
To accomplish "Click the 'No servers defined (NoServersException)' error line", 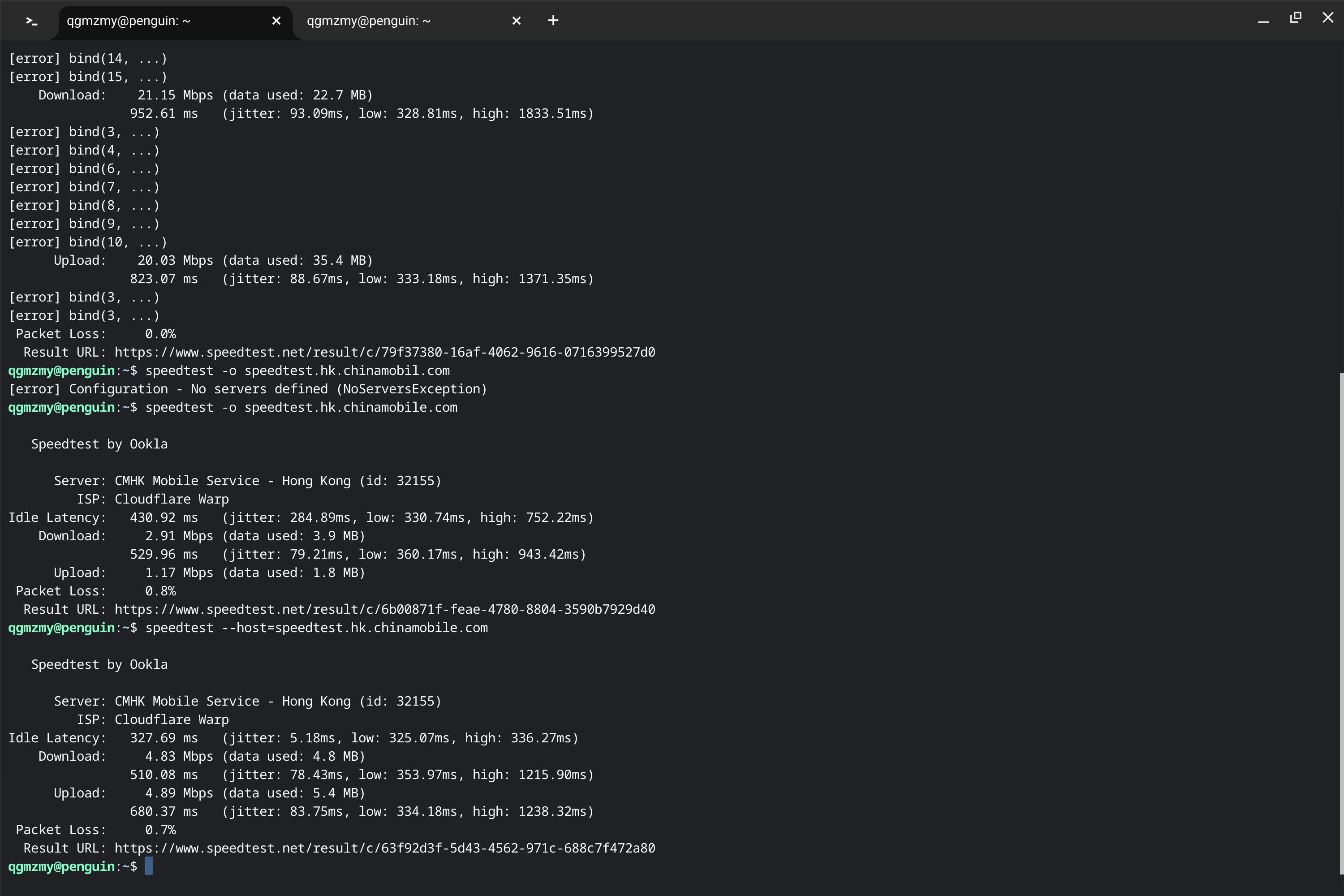I will (247, 389).
